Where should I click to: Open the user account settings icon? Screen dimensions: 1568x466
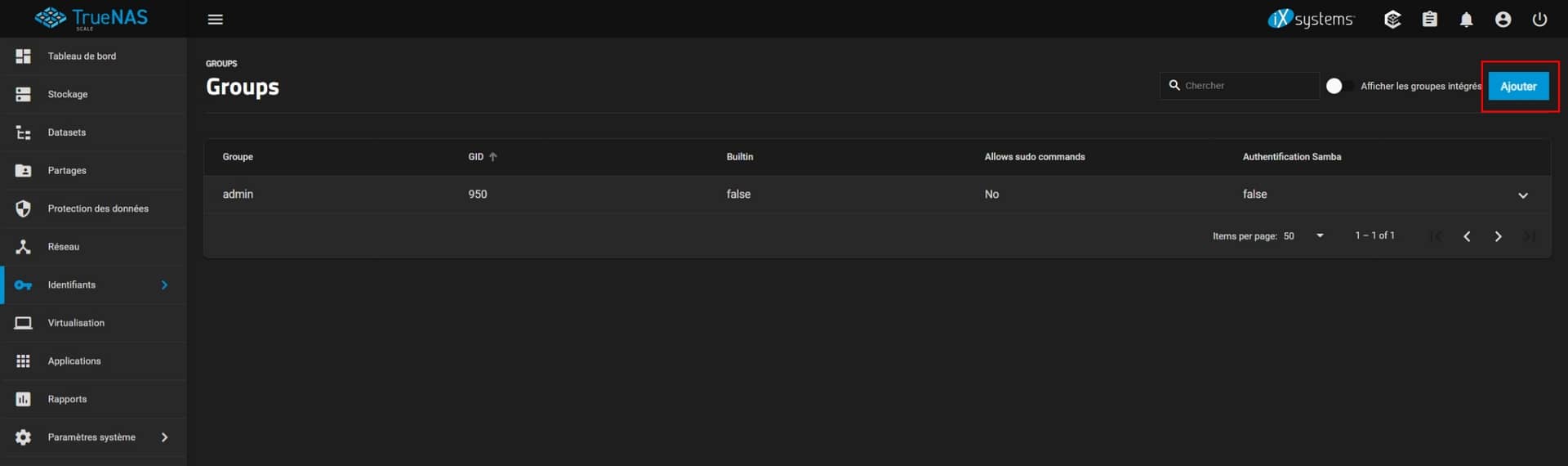[1503, 20]
